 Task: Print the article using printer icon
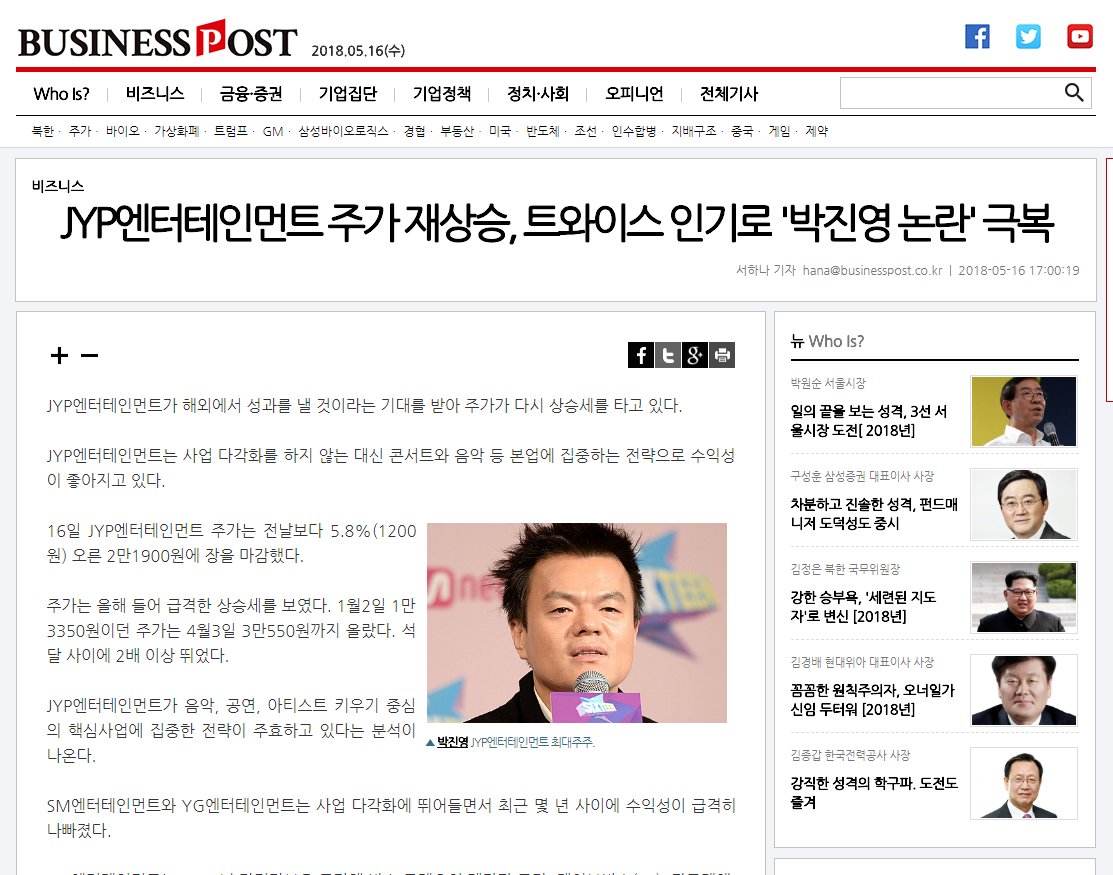click(x=722, y=355)
